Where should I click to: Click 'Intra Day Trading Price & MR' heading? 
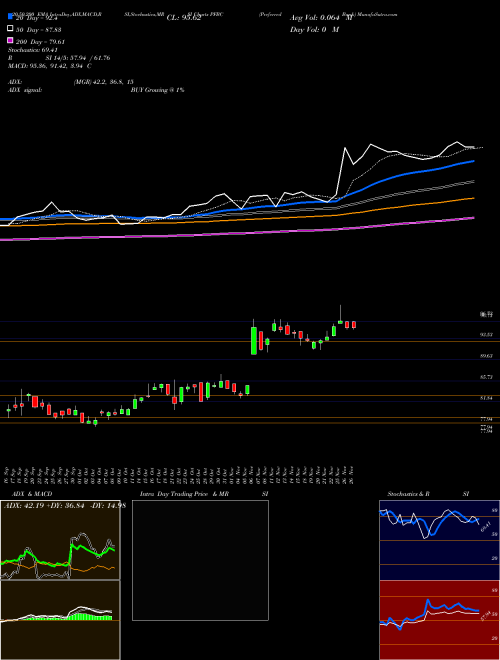coord(184,494)
